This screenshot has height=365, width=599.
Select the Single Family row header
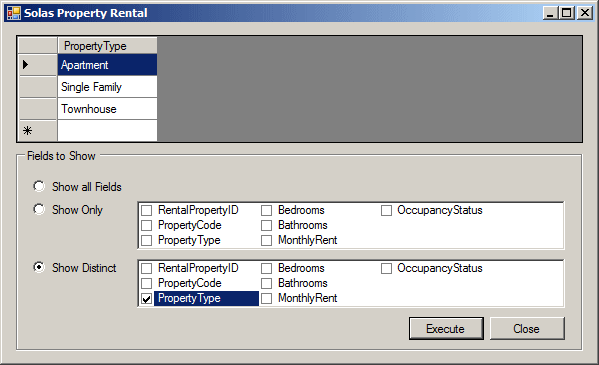coord(38,87)
